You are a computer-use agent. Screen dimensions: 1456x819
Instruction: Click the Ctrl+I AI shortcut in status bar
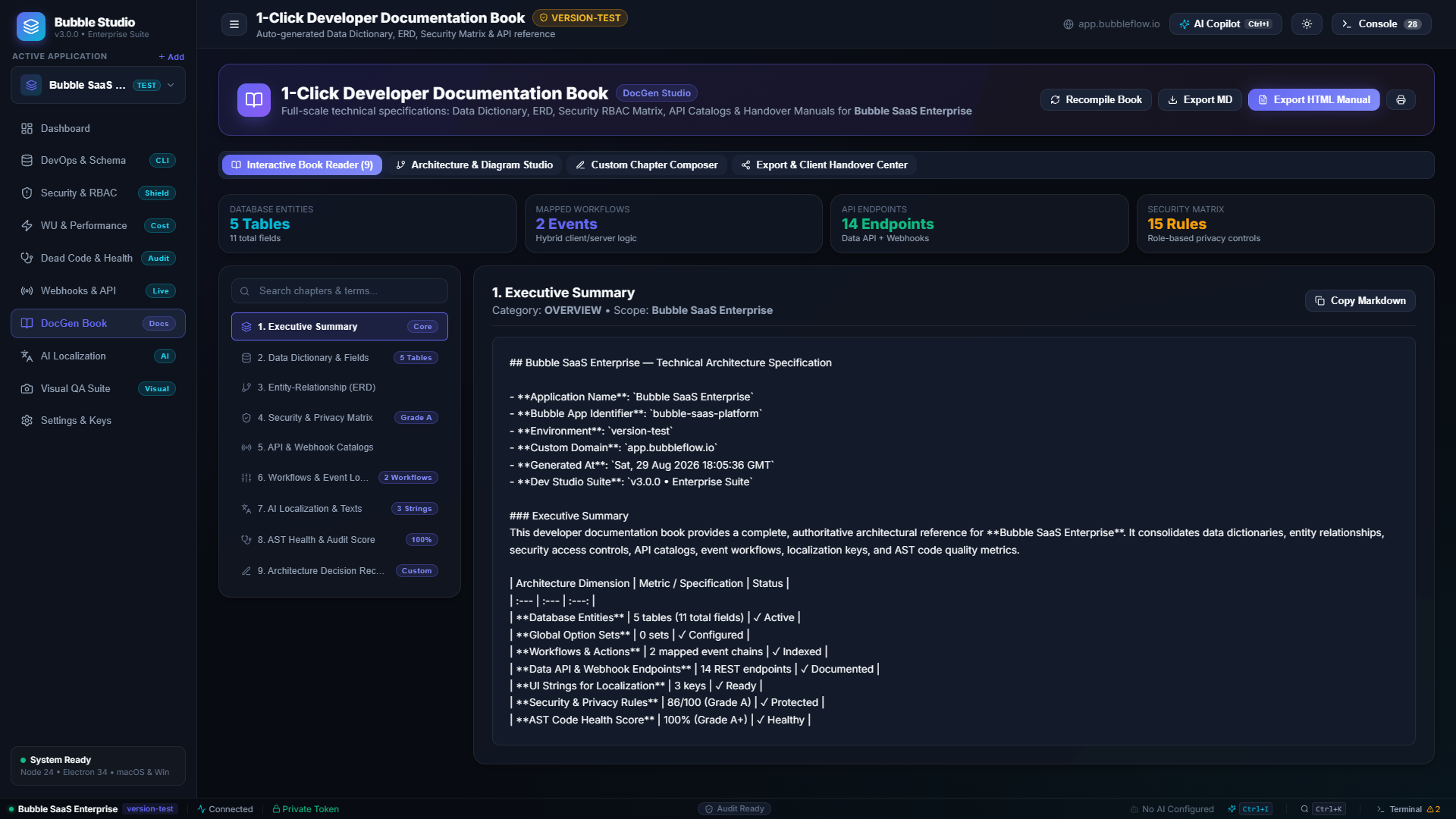point(1250,809)
